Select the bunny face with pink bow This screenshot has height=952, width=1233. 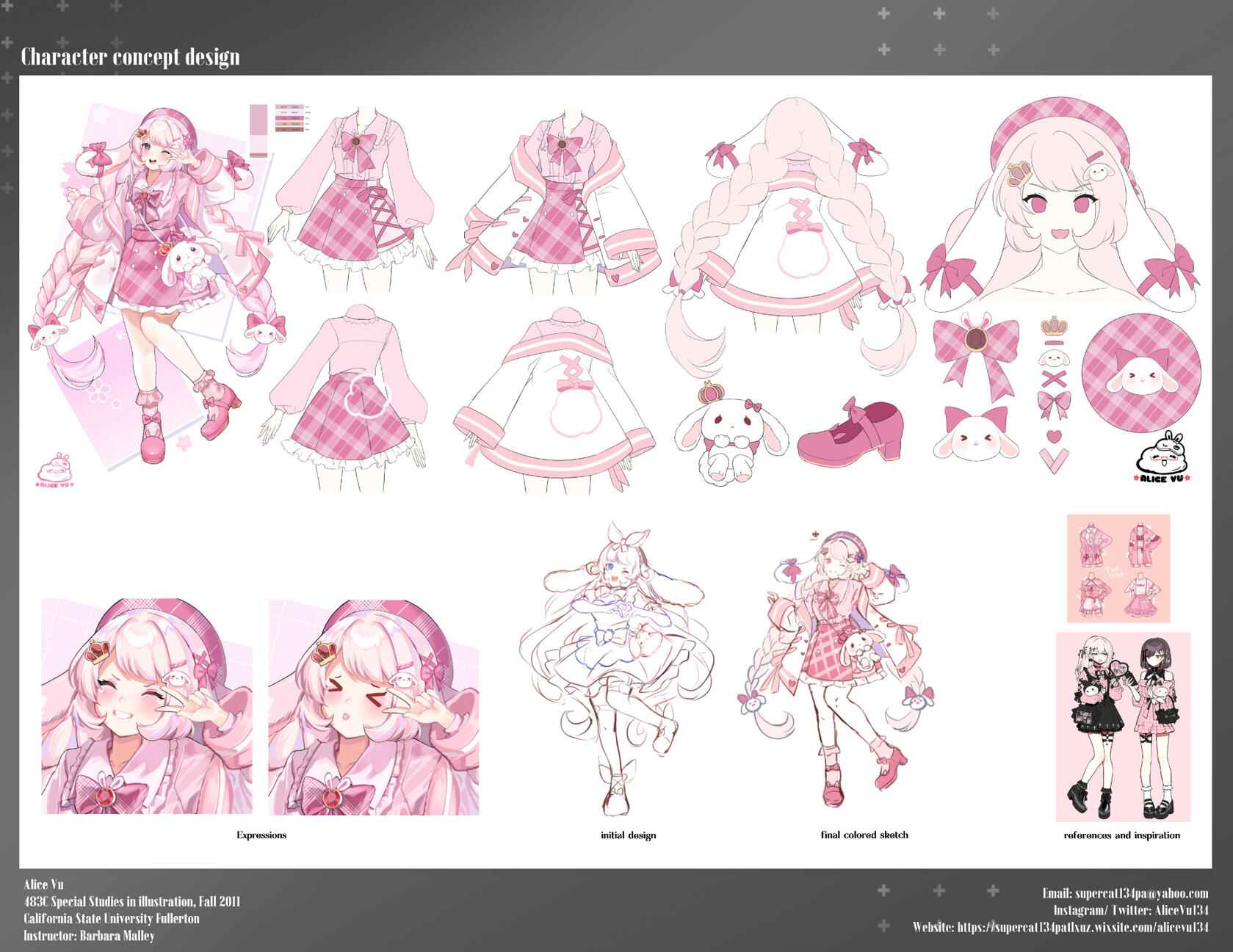pos(975,435)
